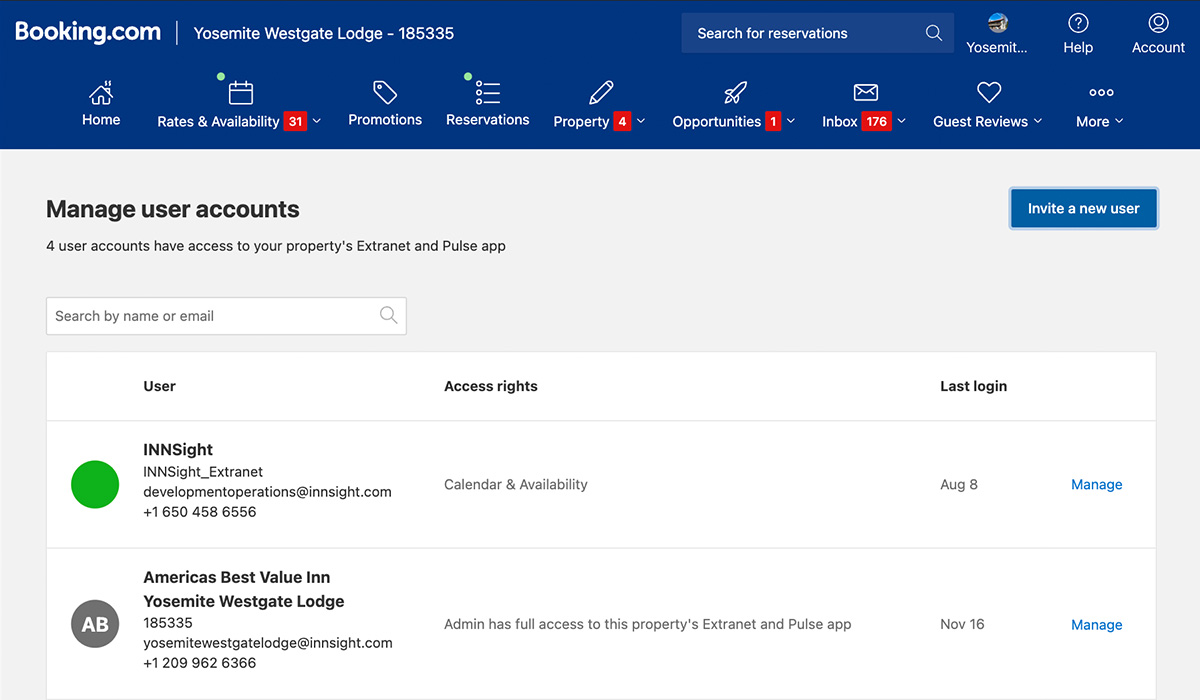Click the Guest Reviews heart icon
This screenshot has height=700, width=1200.
pos(989,93)
